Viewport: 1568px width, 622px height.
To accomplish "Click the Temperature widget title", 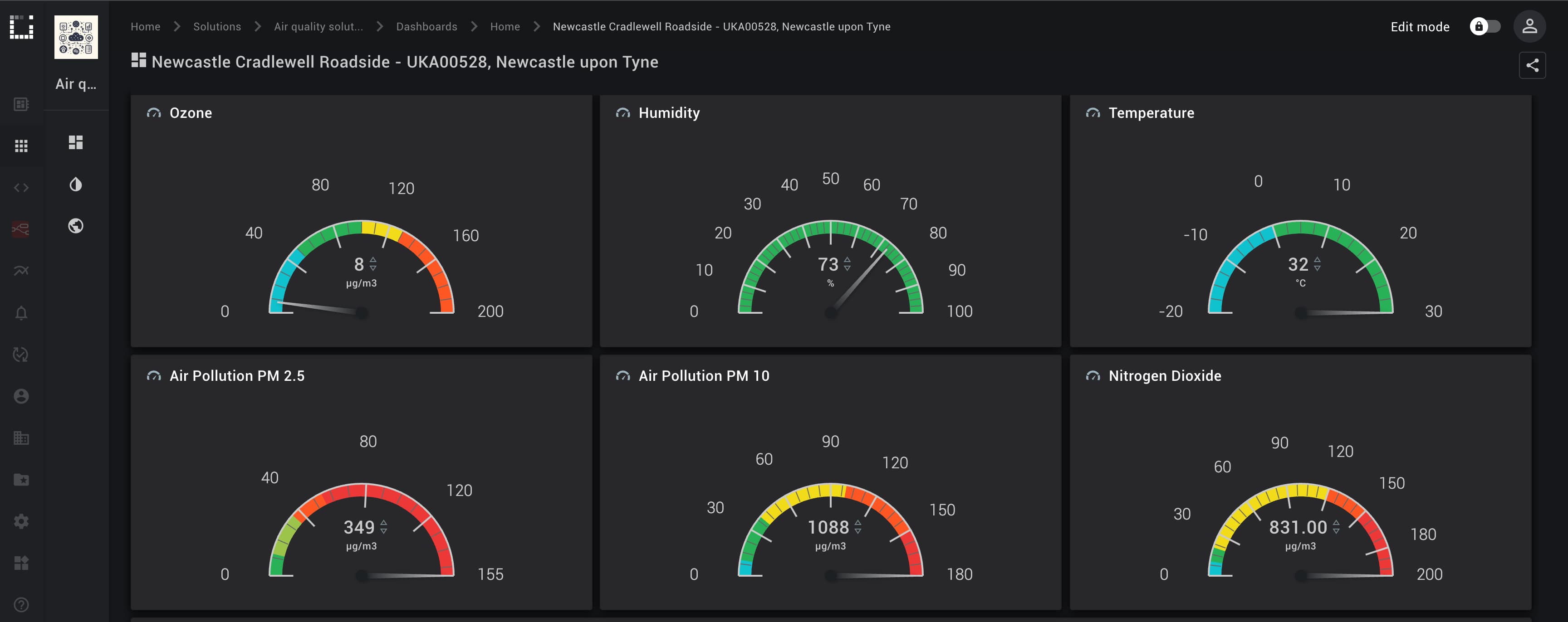I will pos(1151,113).
